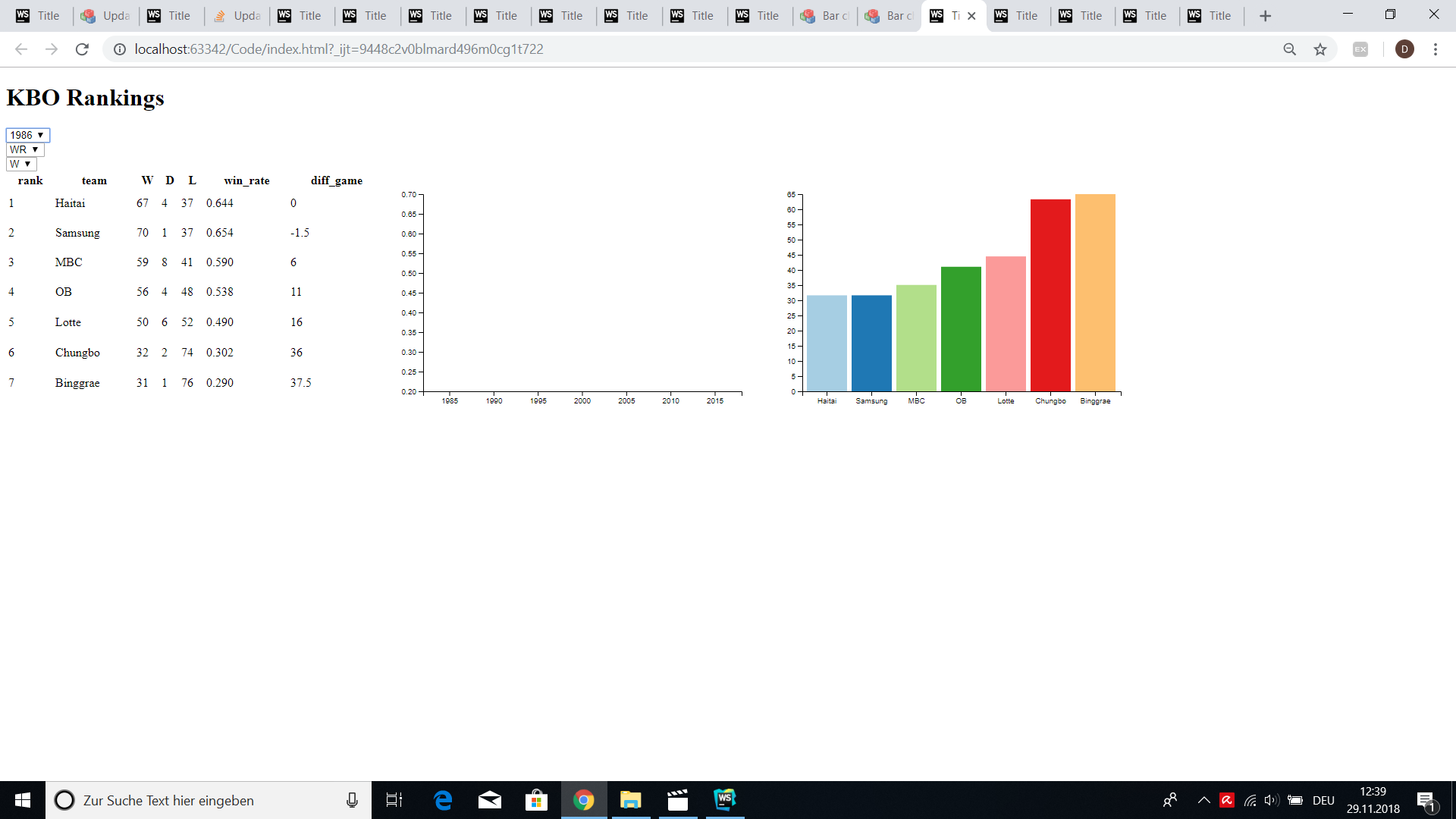Click the diff_game column header
Viewport: 1456px width, 819px height.
(337, 180)
